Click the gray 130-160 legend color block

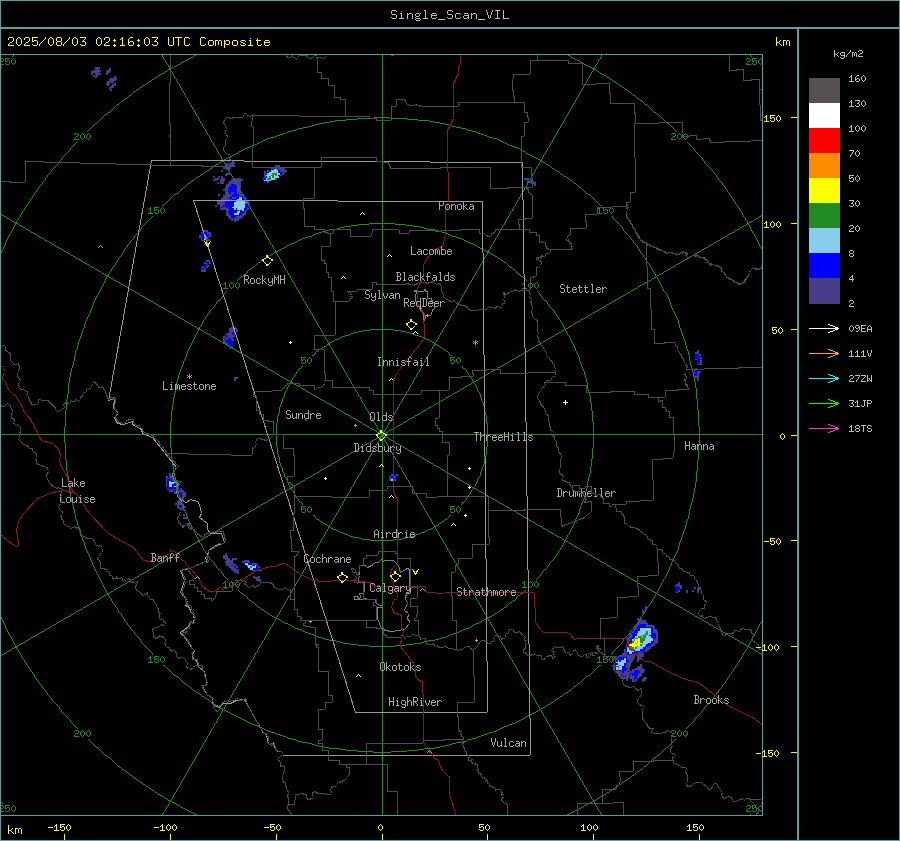[x=824, y=91]
